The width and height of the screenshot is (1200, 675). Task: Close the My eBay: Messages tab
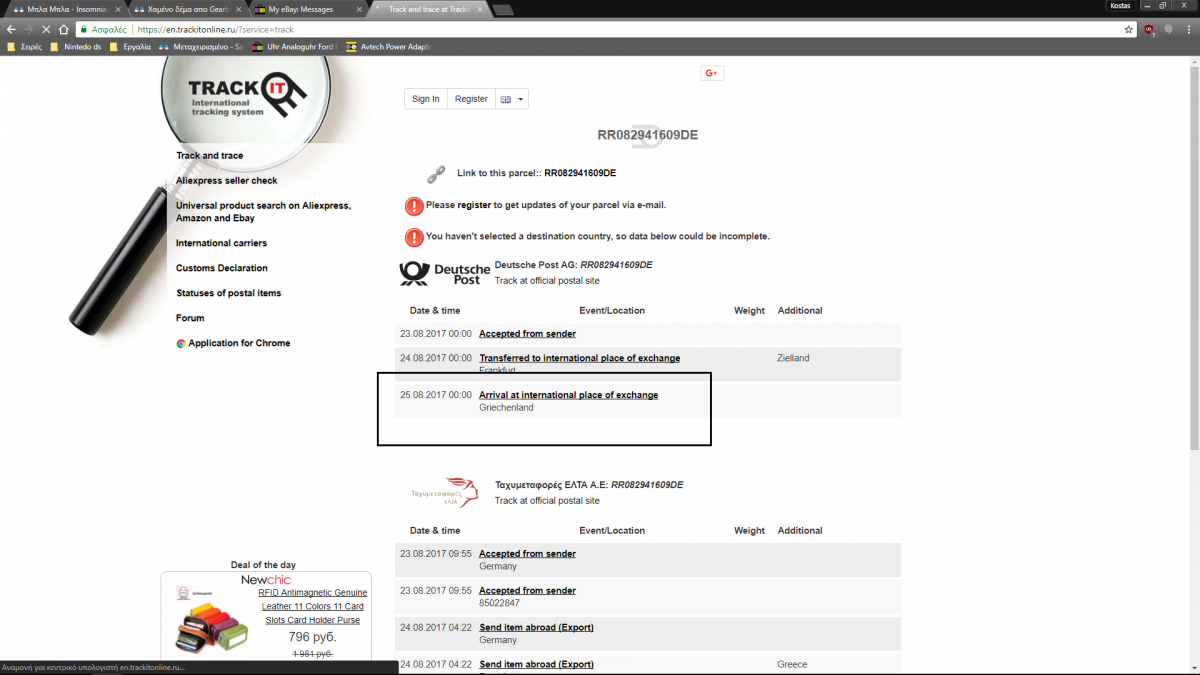(x=358, y=9)
